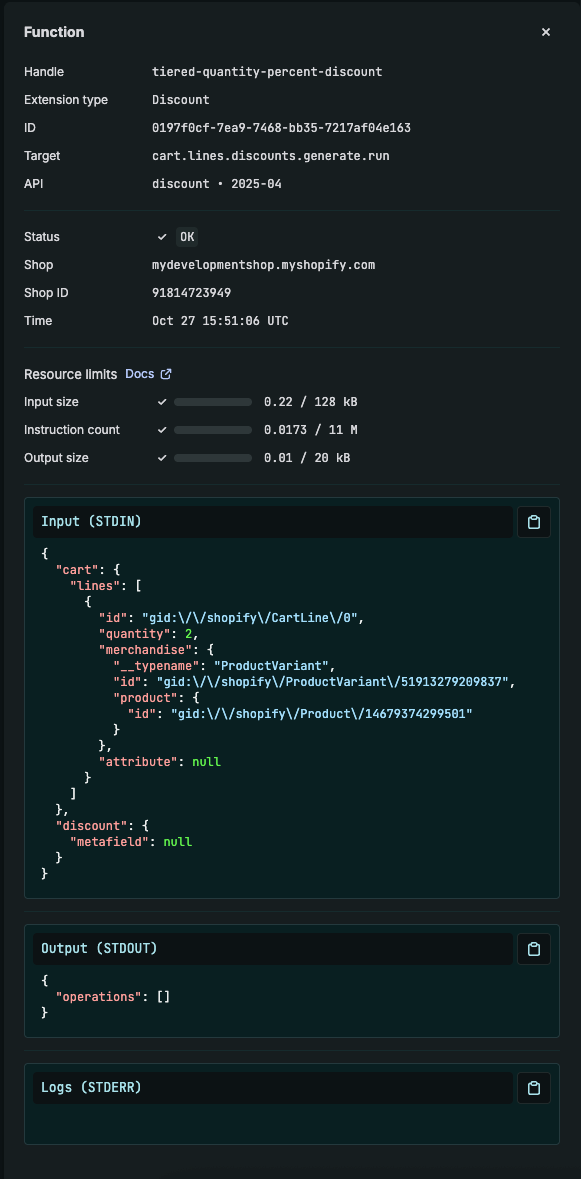
Task: Click the Input size progress bar
Action: pyautogui.click(x=213, y=402)
